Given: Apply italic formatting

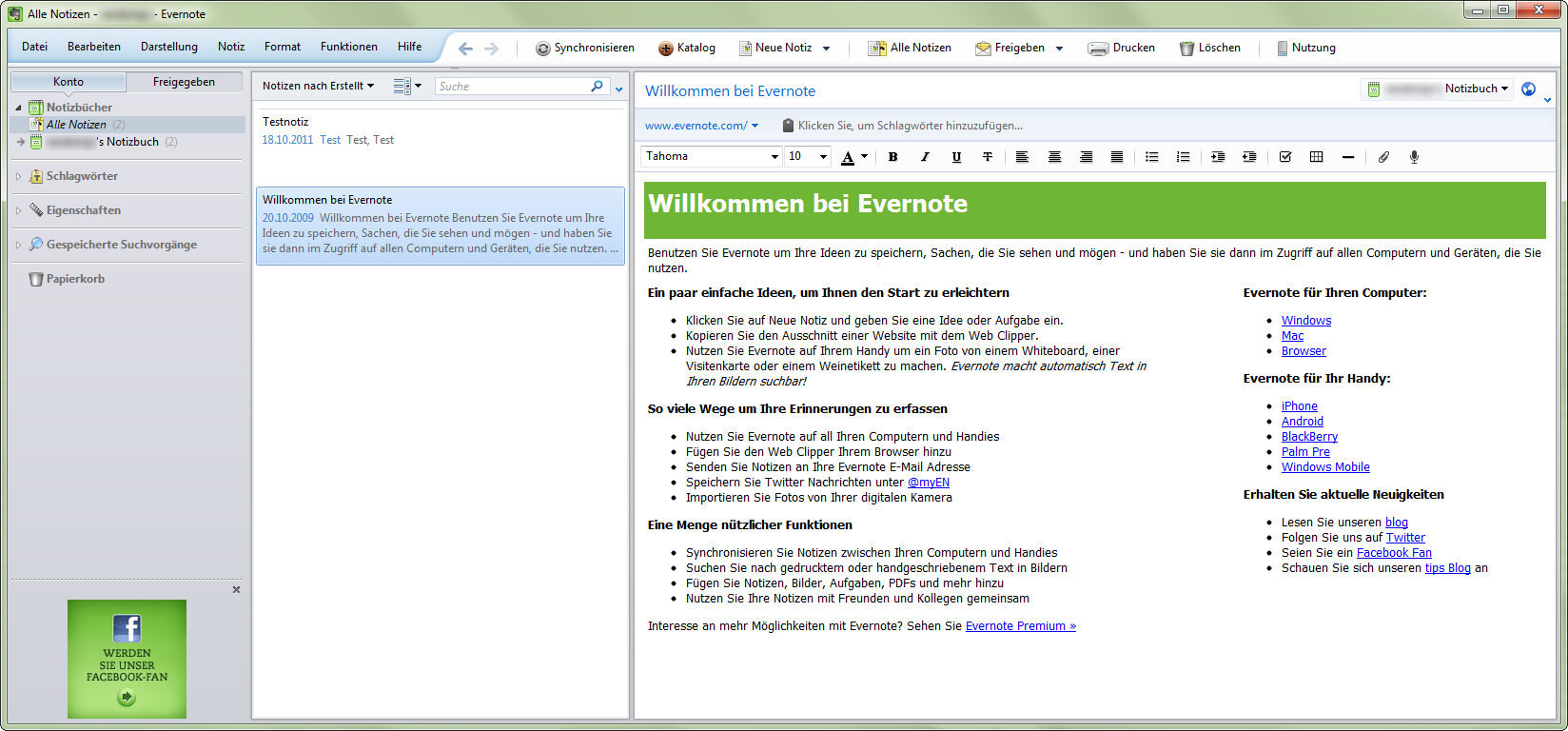Looking at the screenshot, I should pyautogui.click(x=925, y=157).
